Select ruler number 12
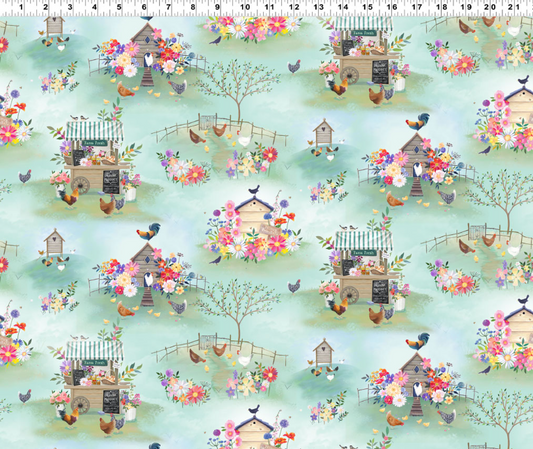This screenshot has width=533, height=449. (294, 7)
